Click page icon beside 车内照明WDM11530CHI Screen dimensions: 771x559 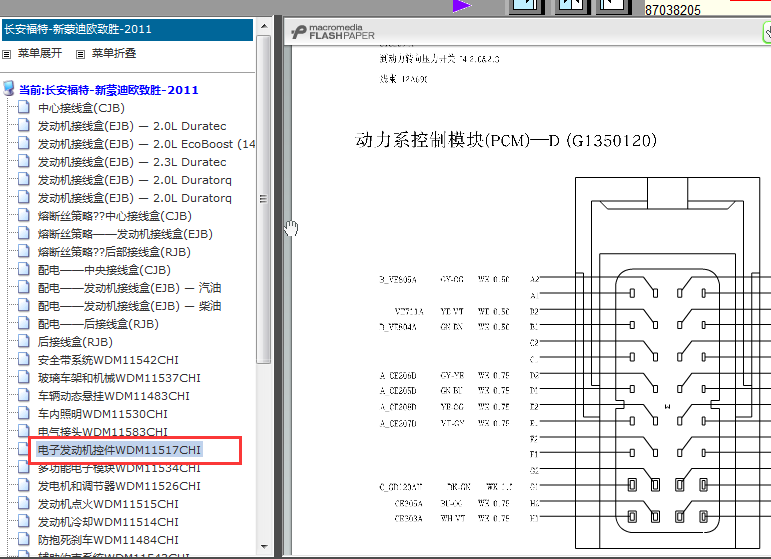(x=24, y=413)
